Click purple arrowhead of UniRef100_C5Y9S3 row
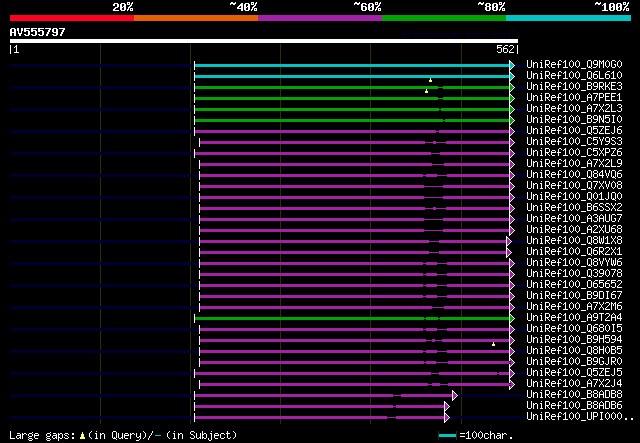Image resolution: width=640 pixels, height=443 pixels. tap(512, 142)
